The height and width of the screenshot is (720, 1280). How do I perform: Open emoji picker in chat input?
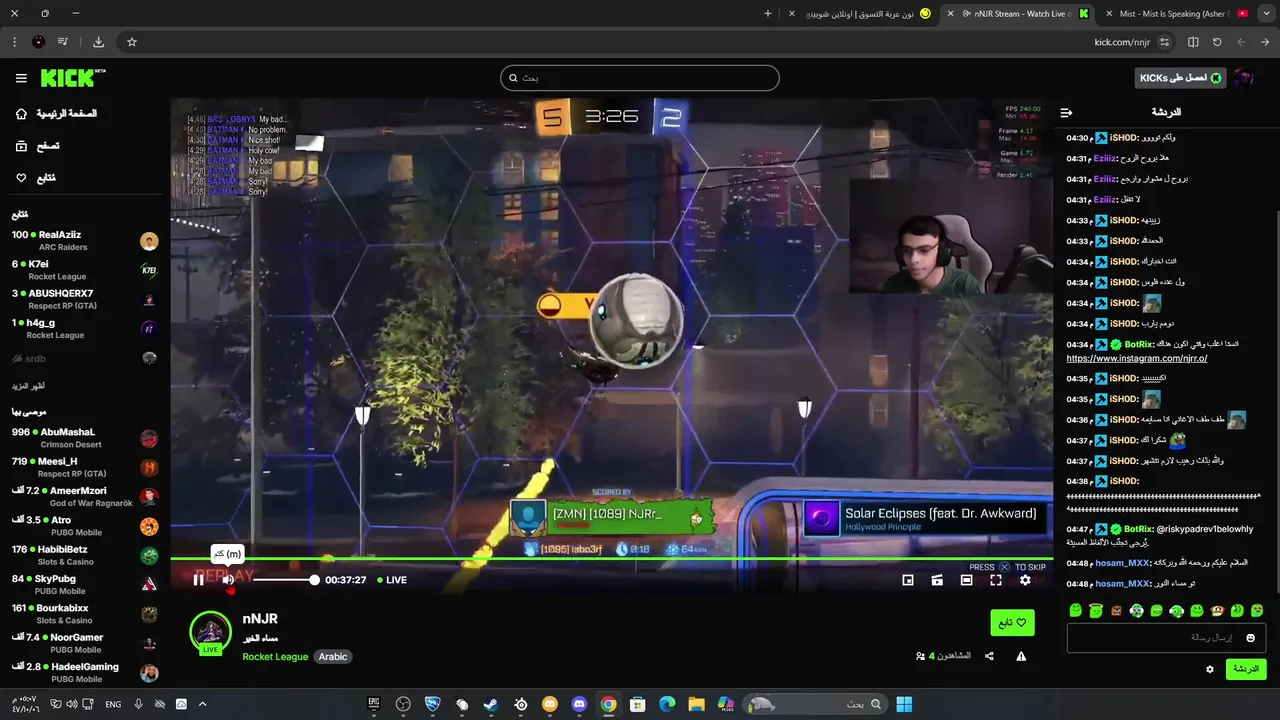[x=1250, y=638]
